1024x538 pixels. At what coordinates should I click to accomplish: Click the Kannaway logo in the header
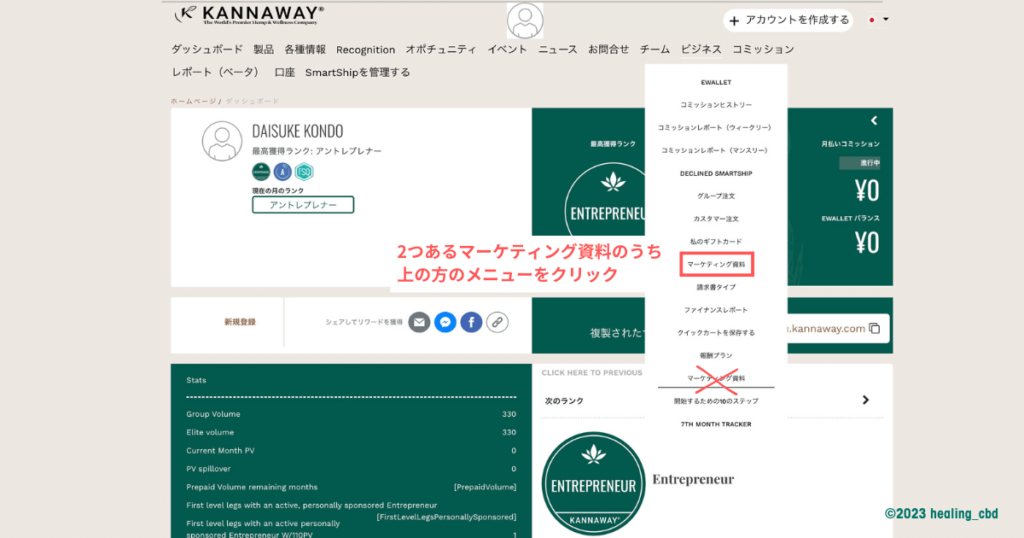coord(248,15)
